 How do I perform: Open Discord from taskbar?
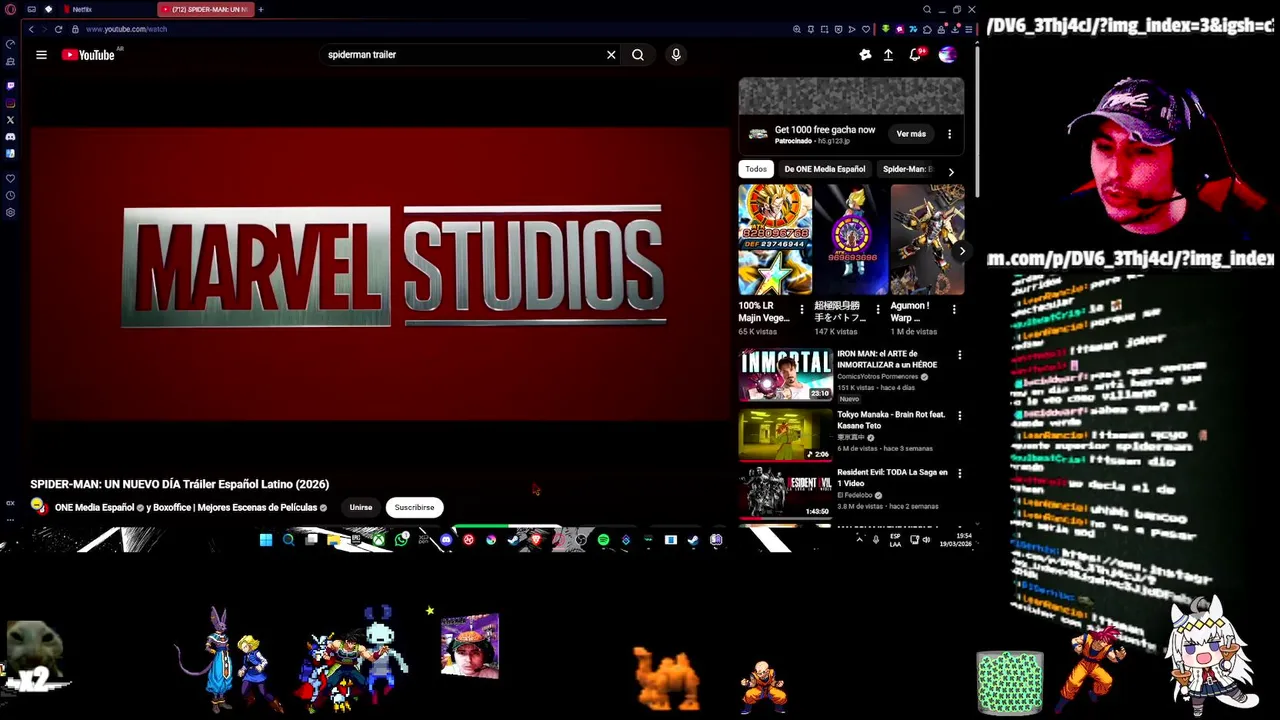point(446,540)
